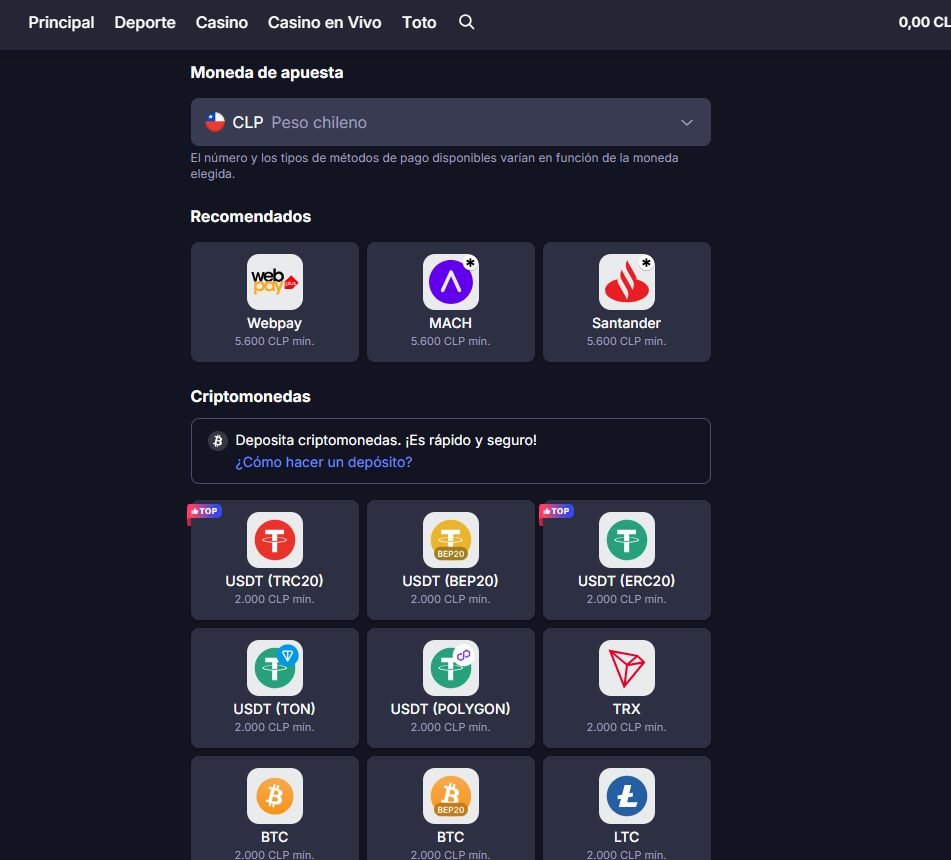Select the TRX Tron logo

click(x=627, y=668)
